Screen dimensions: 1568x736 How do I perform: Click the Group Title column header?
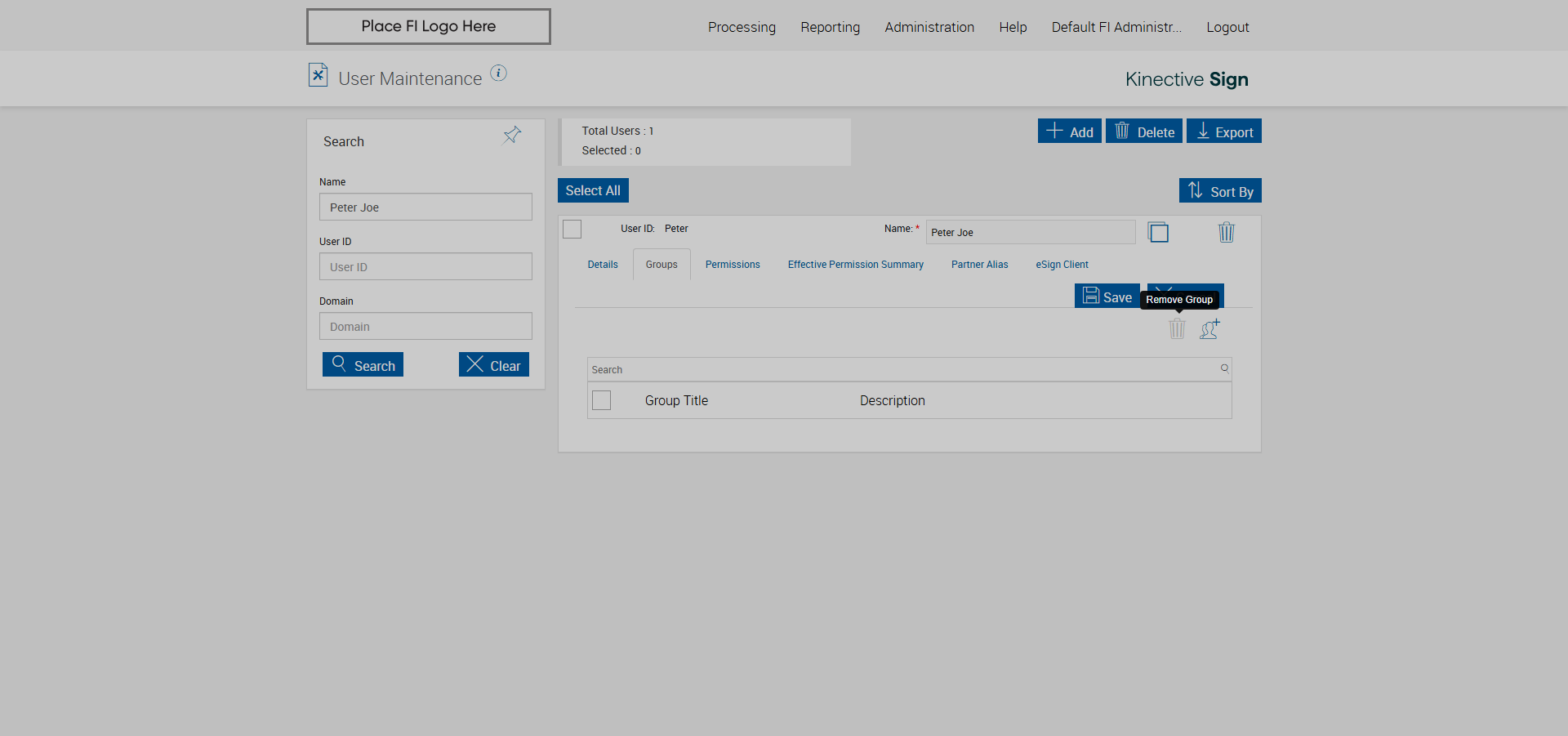point(676,400)
